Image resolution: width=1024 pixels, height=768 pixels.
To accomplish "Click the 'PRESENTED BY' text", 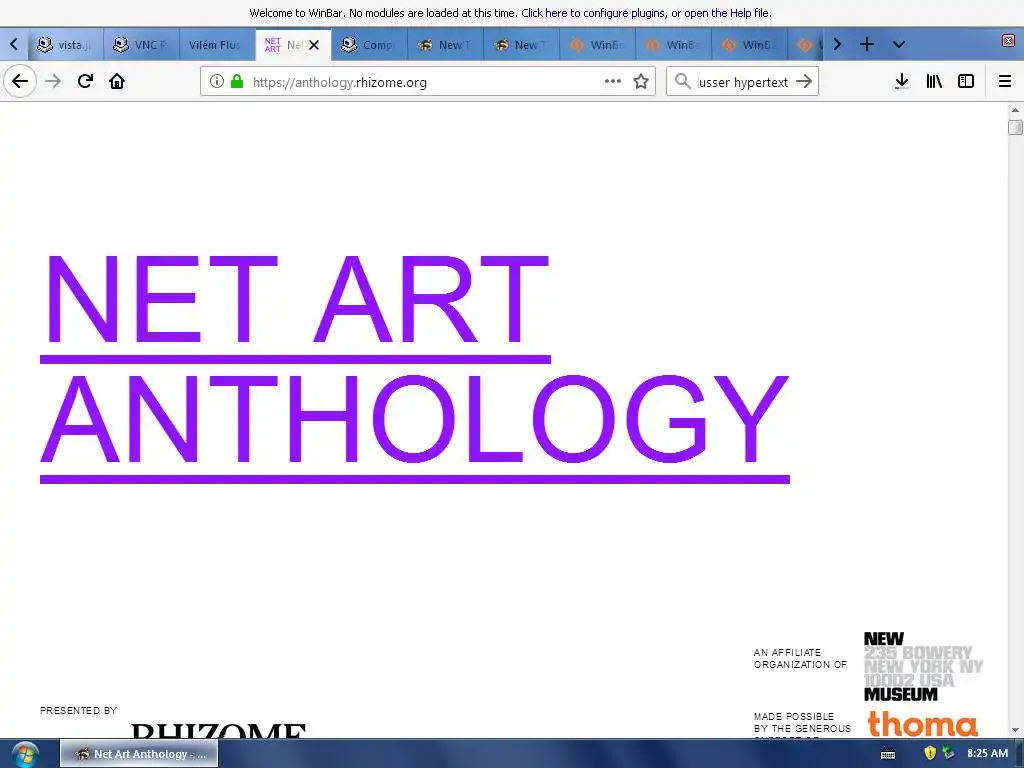I will (78, 711).
